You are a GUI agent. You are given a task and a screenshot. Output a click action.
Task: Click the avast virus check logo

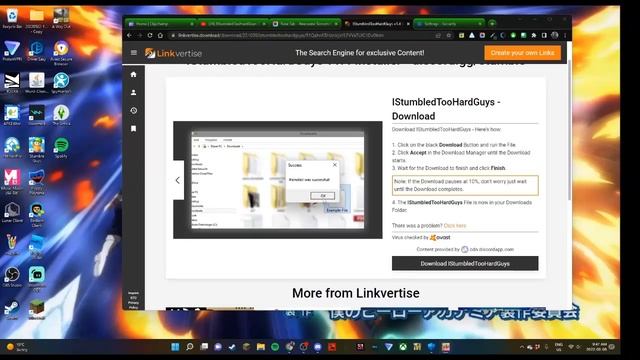coord(440,237)
